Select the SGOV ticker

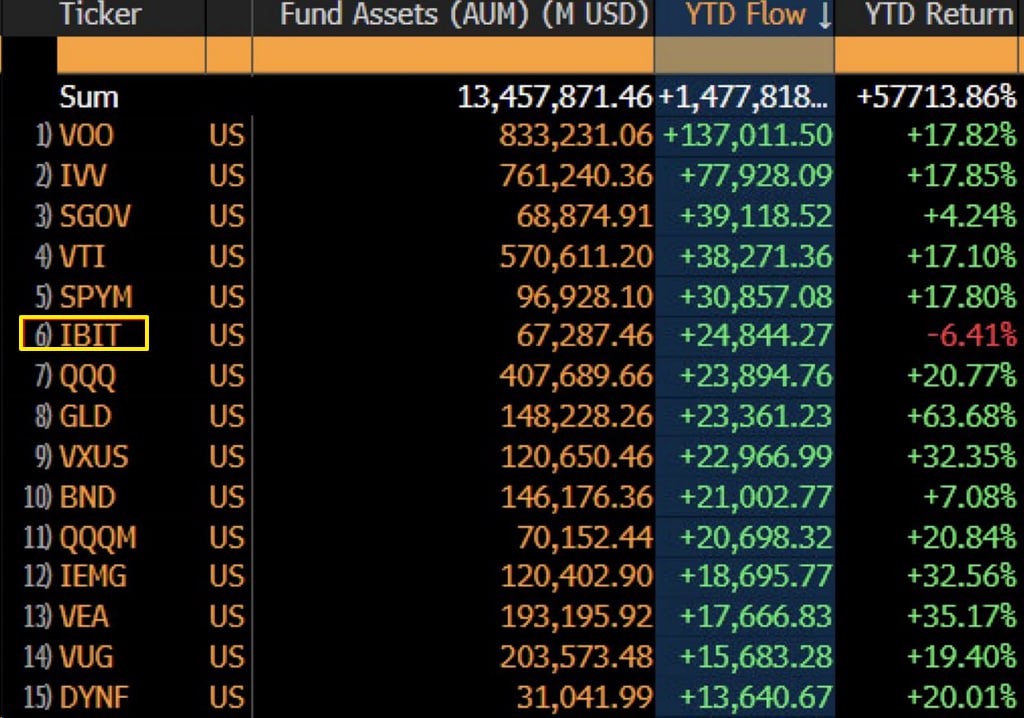coord(95,216)
